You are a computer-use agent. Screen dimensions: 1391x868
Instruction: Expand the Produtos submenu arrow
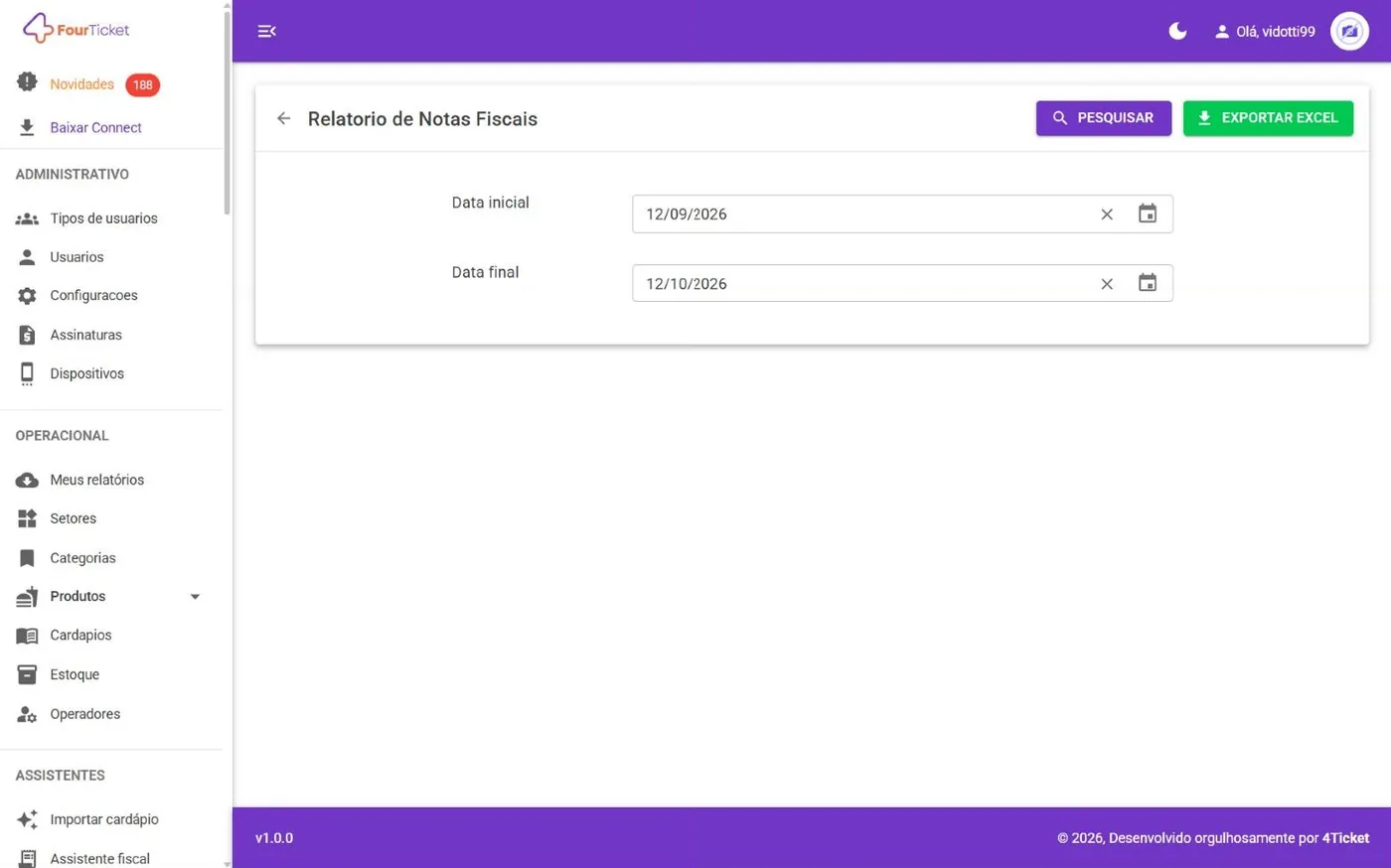195,597
